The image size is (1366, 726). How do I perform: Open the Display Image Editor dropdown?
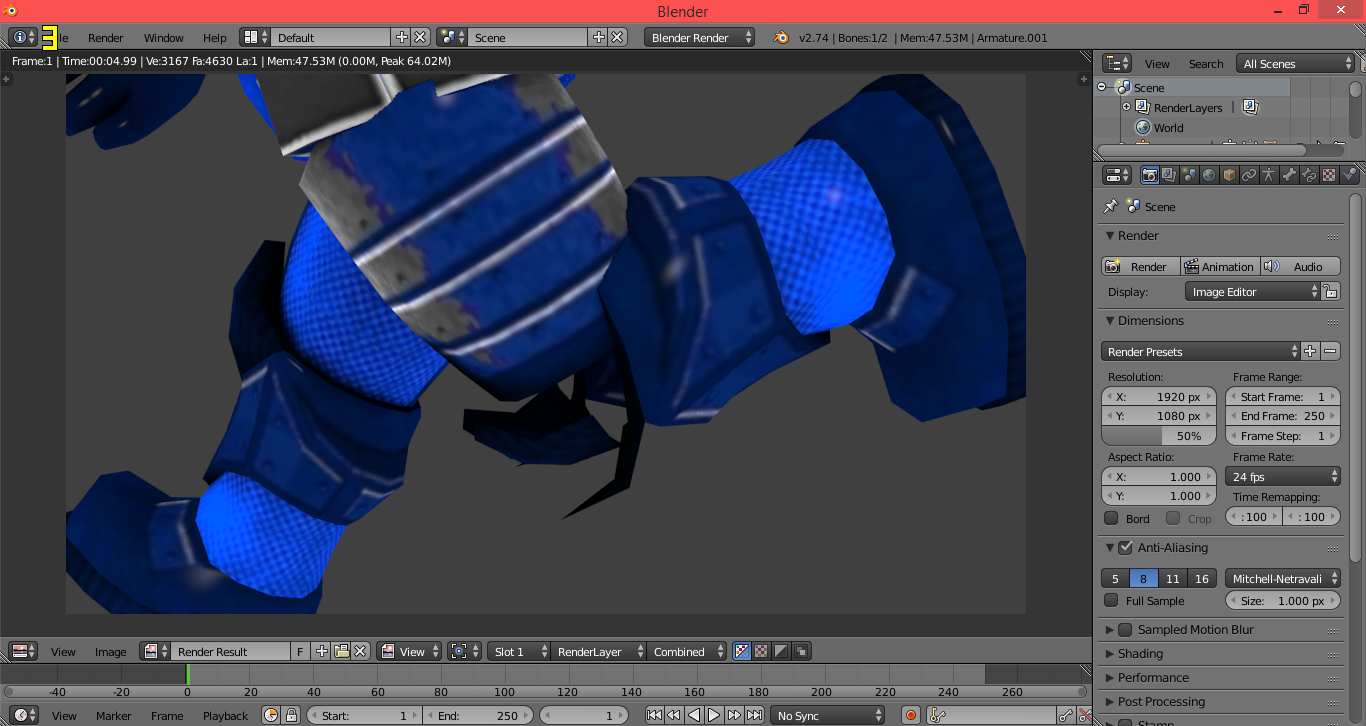[1253, 292]
